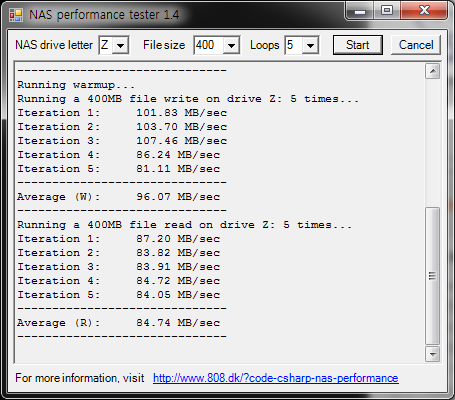Click the 'Running warmup...' line
Viewport: 455px width, 400px height.
tap(76, 85)
